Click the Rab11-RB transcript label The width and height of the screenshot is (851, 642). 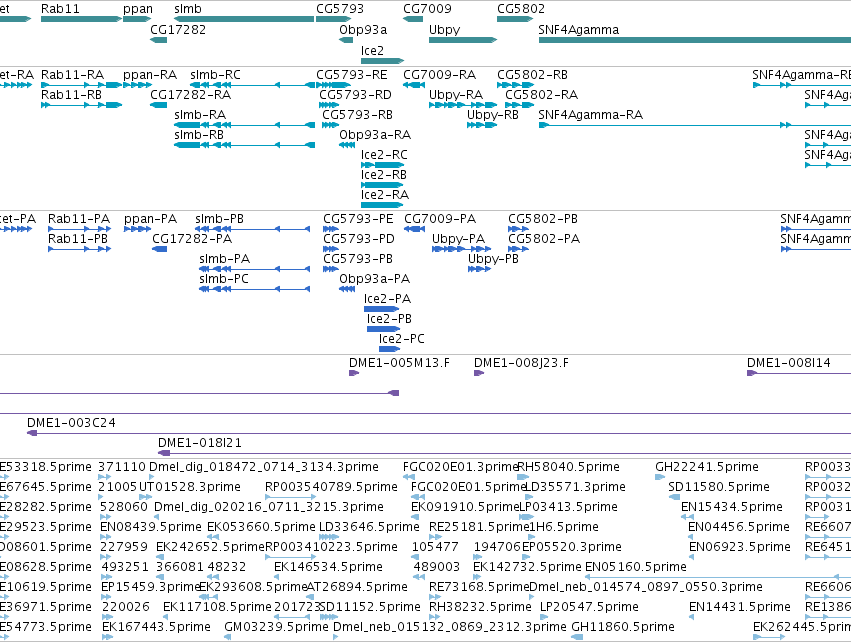[x=72, y=95]
